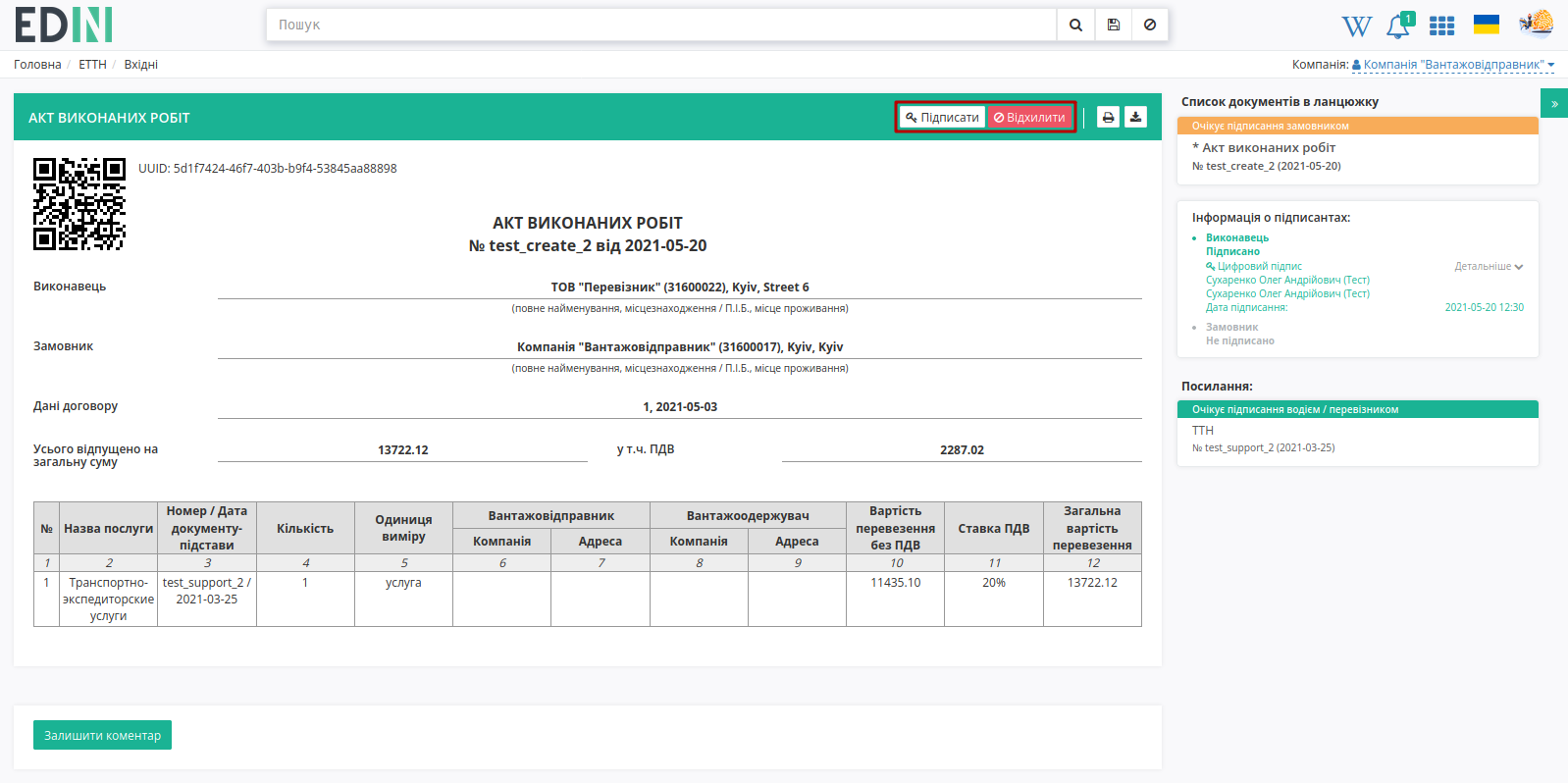Open the apps grid icon
1568x783 pixels.
click(x=1441, y=26)
